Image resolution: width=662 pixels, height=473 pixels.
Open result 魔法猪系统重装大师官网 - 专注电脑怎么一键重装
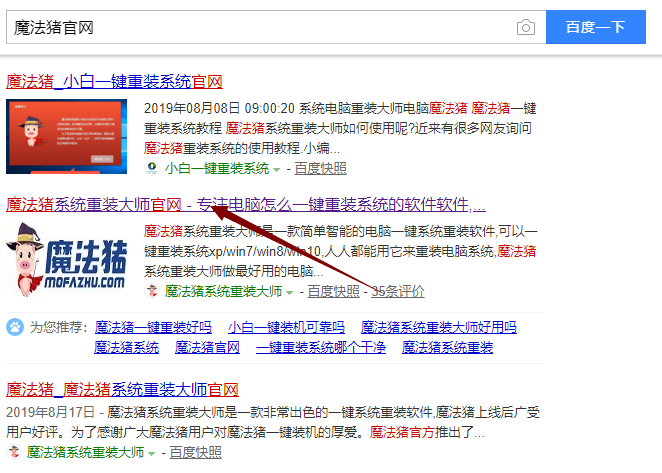click(x=246, y=204)
